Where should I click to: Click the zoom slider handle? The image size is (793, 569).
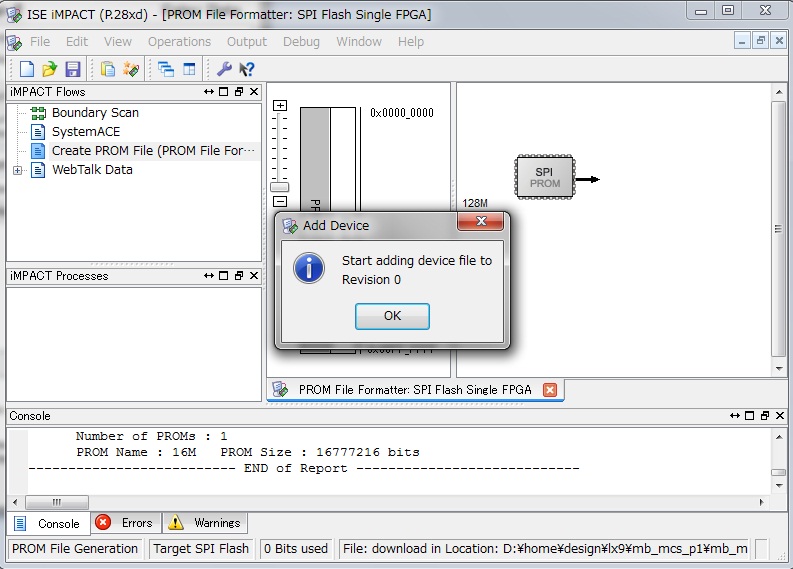280,187
